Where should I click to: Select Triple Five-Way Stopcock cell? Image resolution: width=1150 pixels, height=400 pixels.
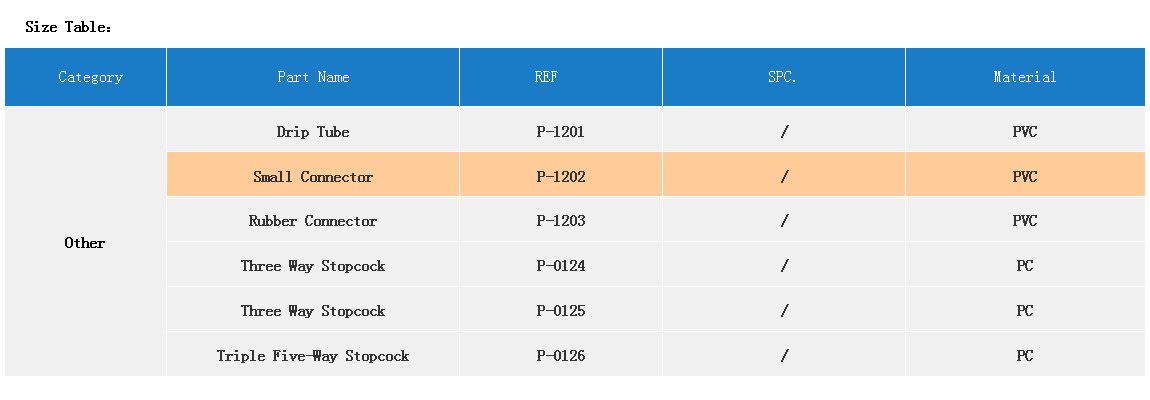[x=313, y=356]
